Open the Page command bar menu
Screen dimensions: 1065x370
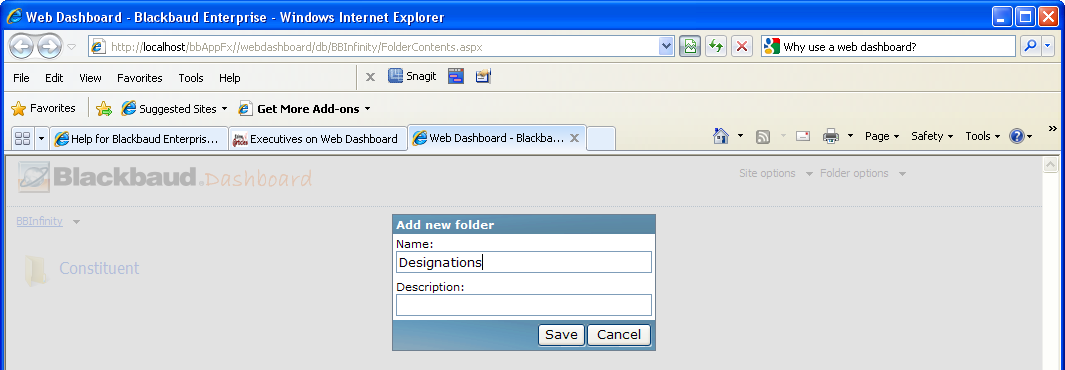pyautogui.click(x=882, y=136)
